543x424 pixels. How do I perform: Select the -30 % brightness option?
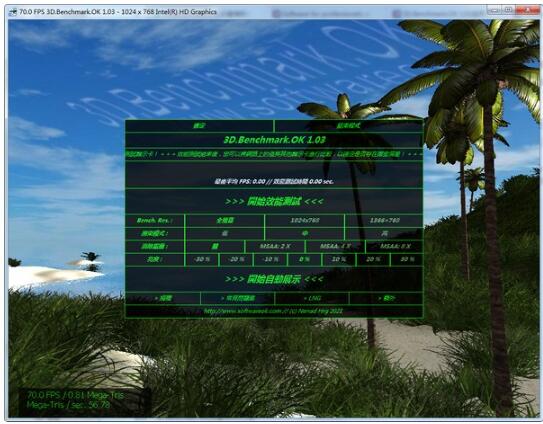pyautogui.click(x=202, y=259)
